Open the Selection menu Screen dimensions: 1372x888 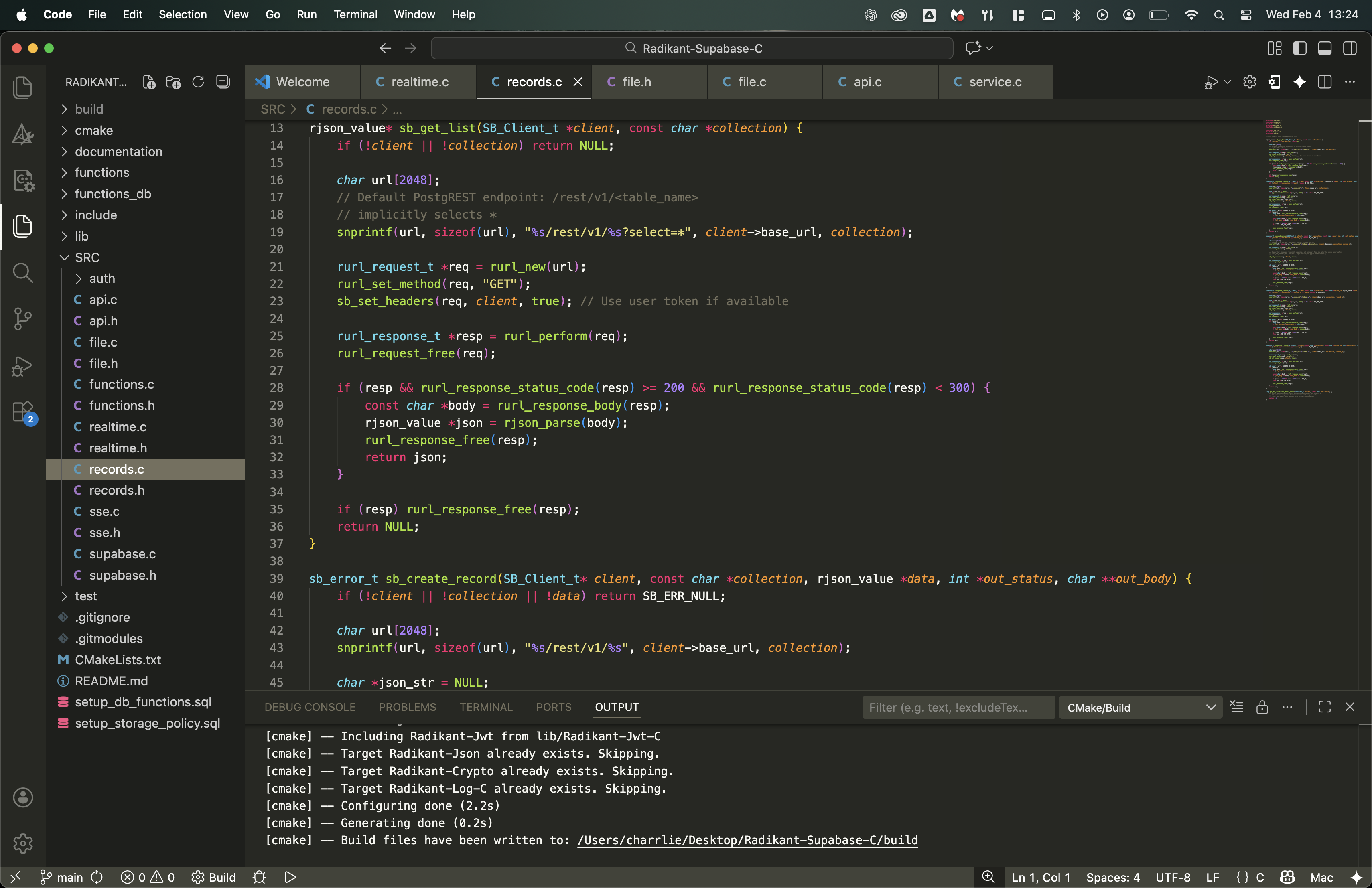coord(182,14)
